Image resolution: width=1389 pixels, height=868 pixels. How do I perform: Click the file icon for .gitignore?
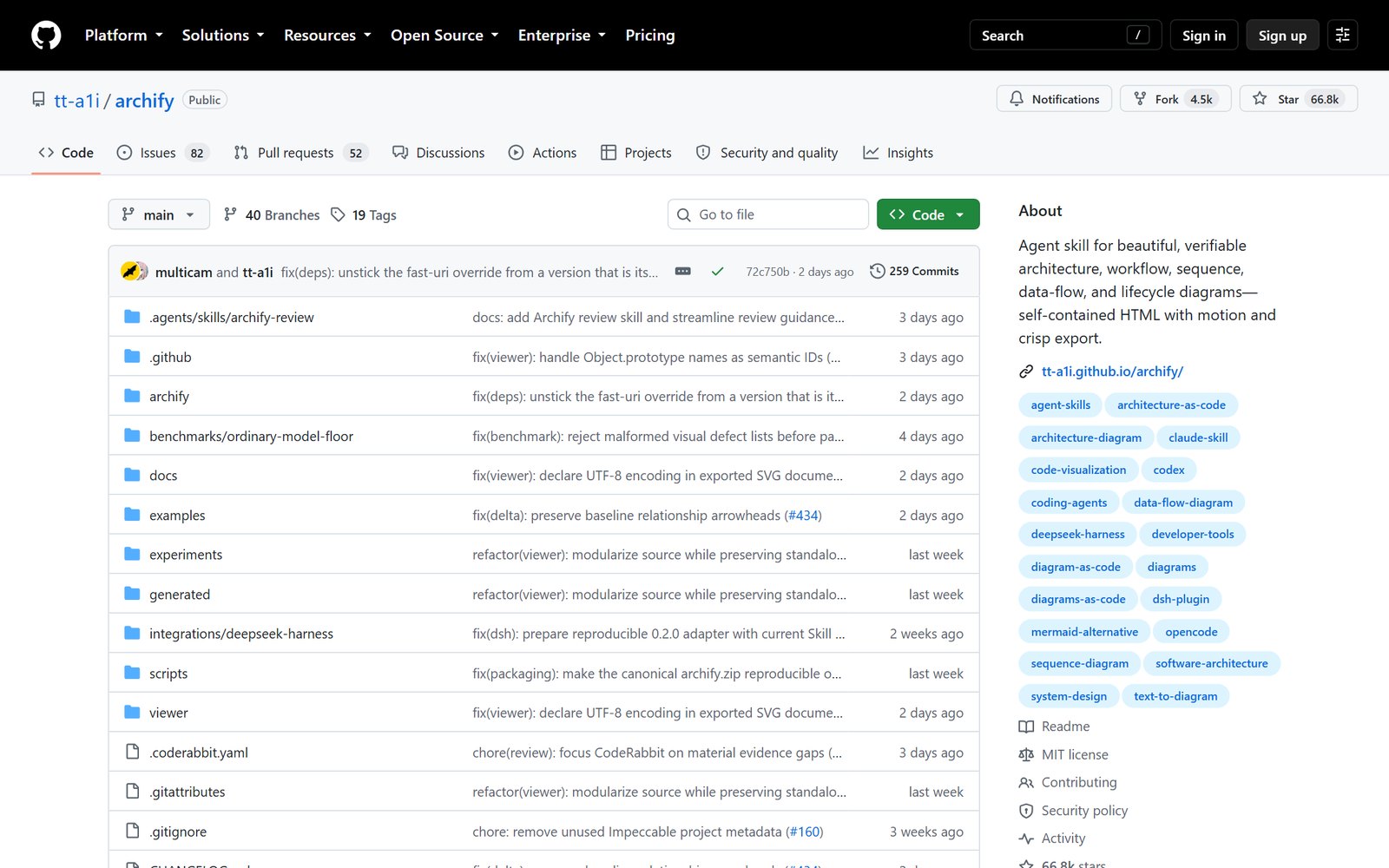tap(132, 831)
